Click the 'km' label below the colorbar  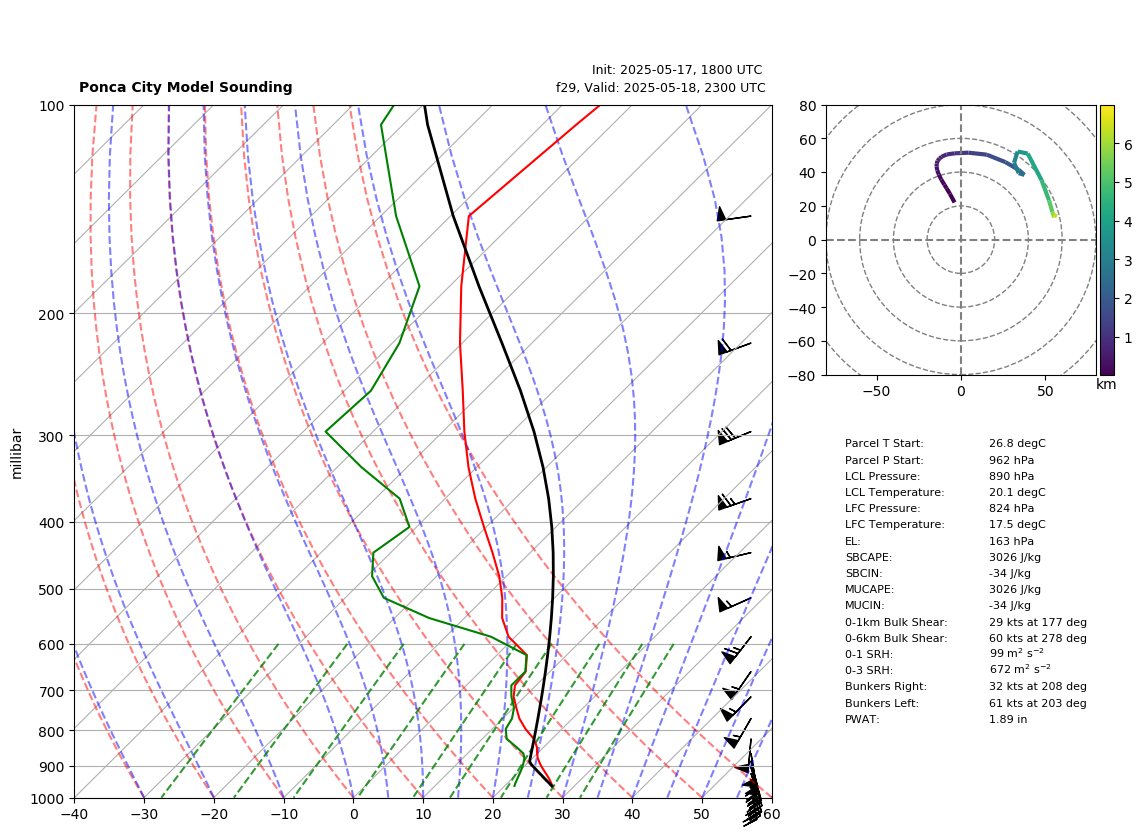click(1106, 385)
